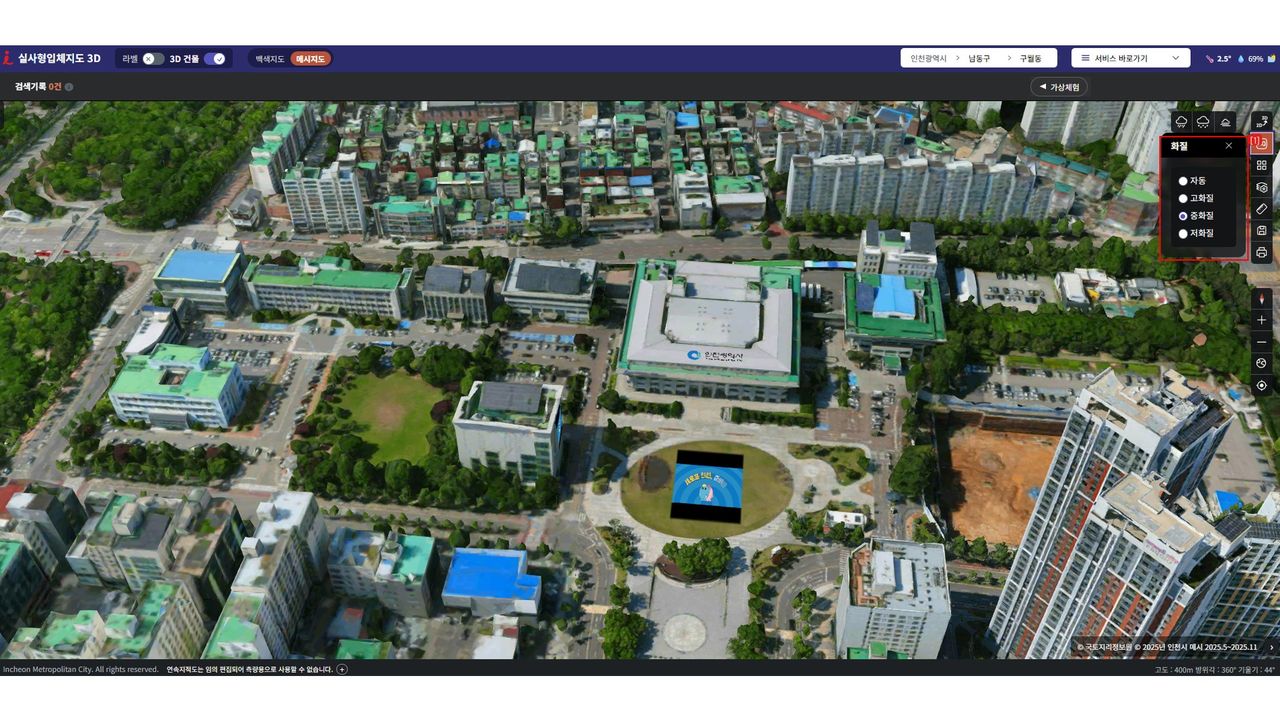Reset orientation with the compass icon
The width and height of the screenshot is (1280, 720).
(1261, 298)
